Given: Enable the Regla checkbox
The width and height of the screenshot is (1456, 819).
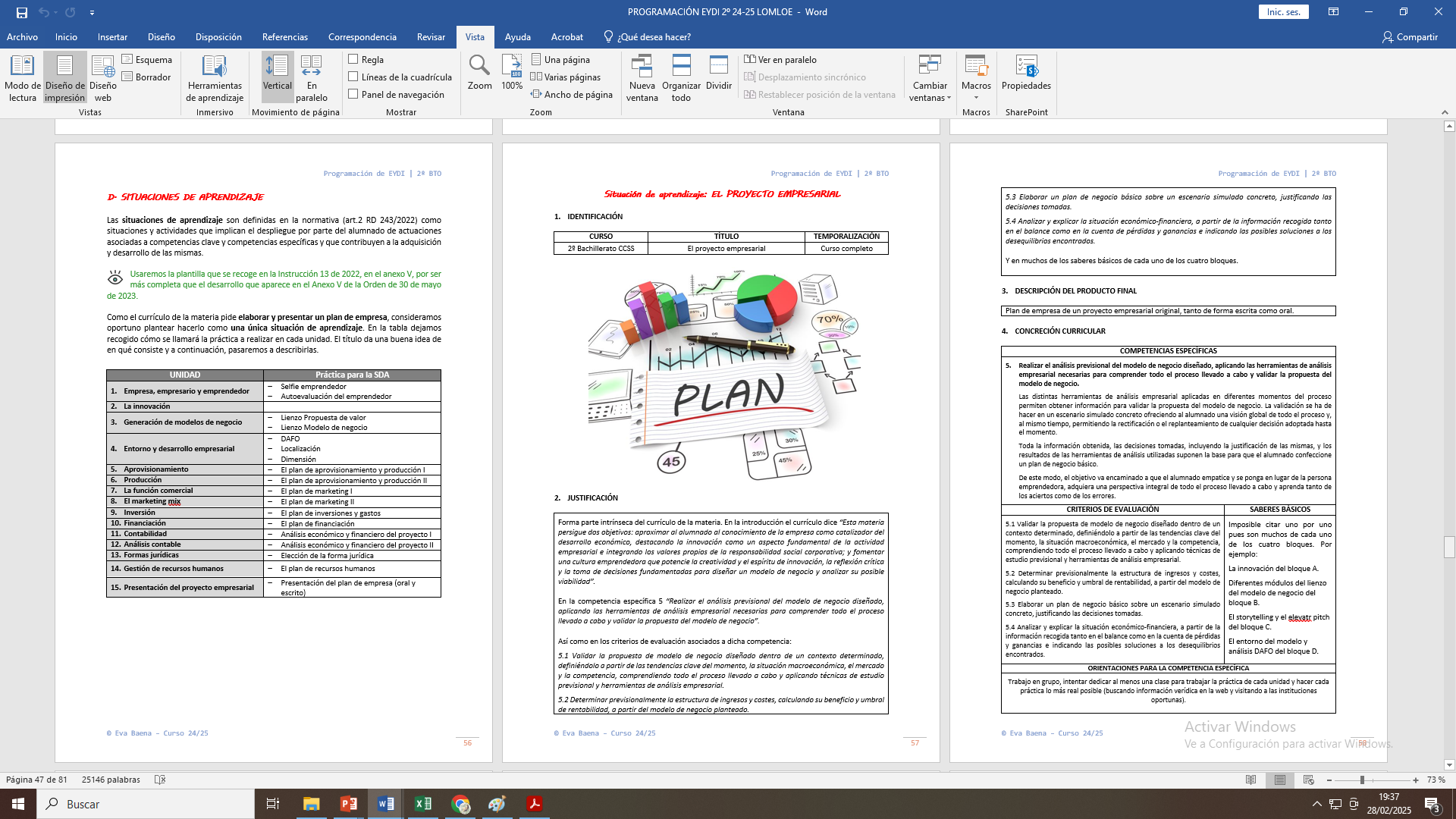Looking at the screenshot, I should [x=353, y=59].
